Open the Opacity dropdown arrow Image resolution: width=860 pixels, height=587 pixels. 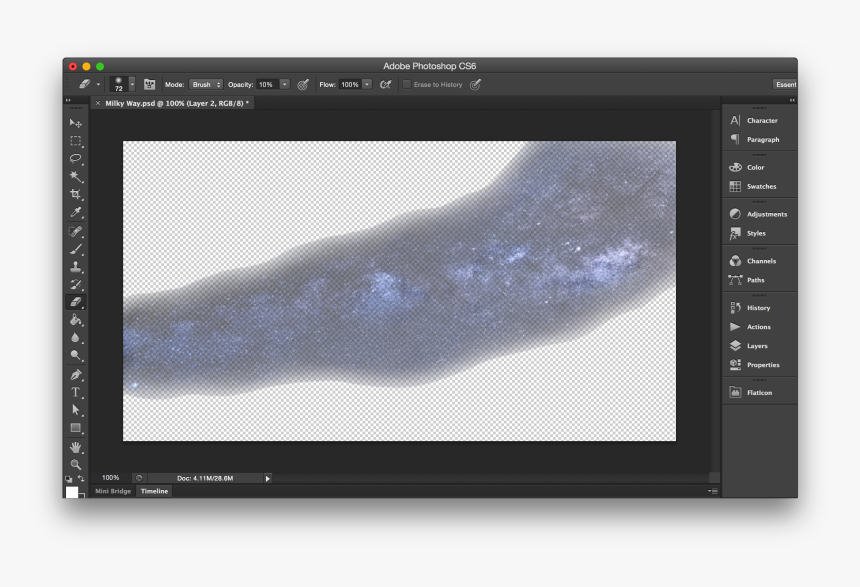pyautogui.click(x=285, y=84)
